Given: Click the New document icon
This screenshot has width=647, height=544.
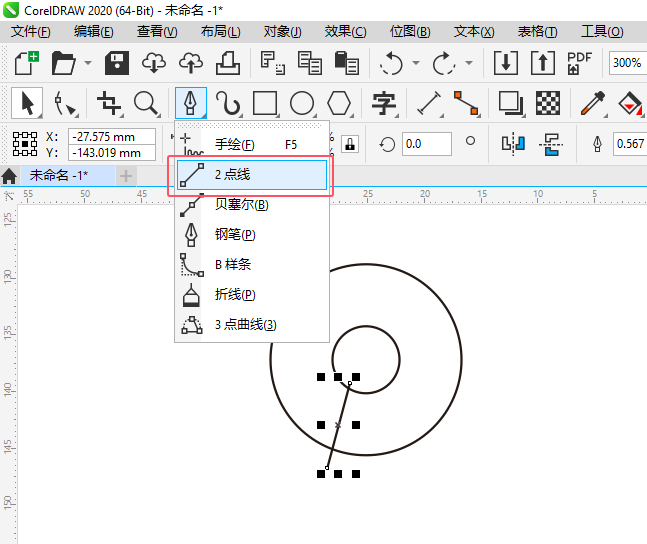Looking at the screenshot, I should click(26, 63).
